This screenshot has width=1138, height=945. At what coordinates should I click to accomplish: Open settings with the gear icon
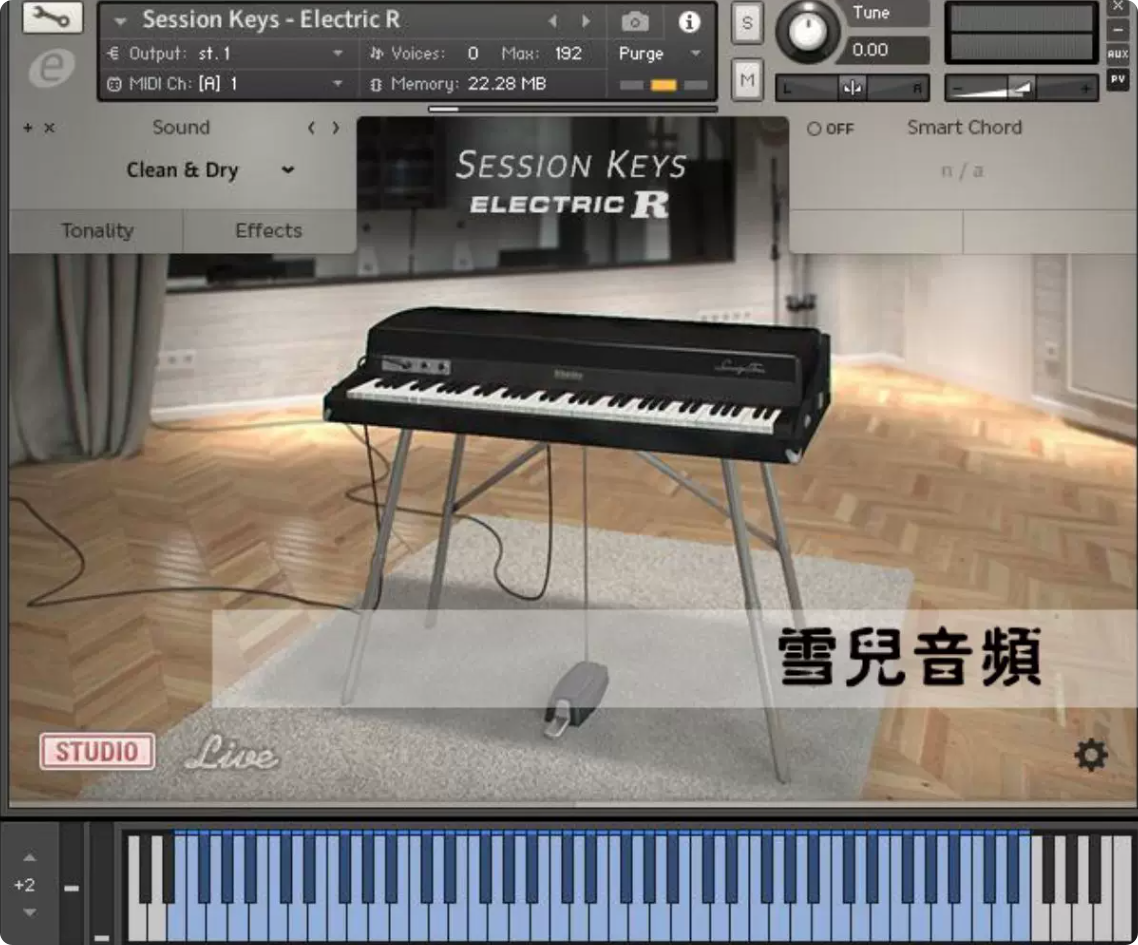pos(1091,756)
